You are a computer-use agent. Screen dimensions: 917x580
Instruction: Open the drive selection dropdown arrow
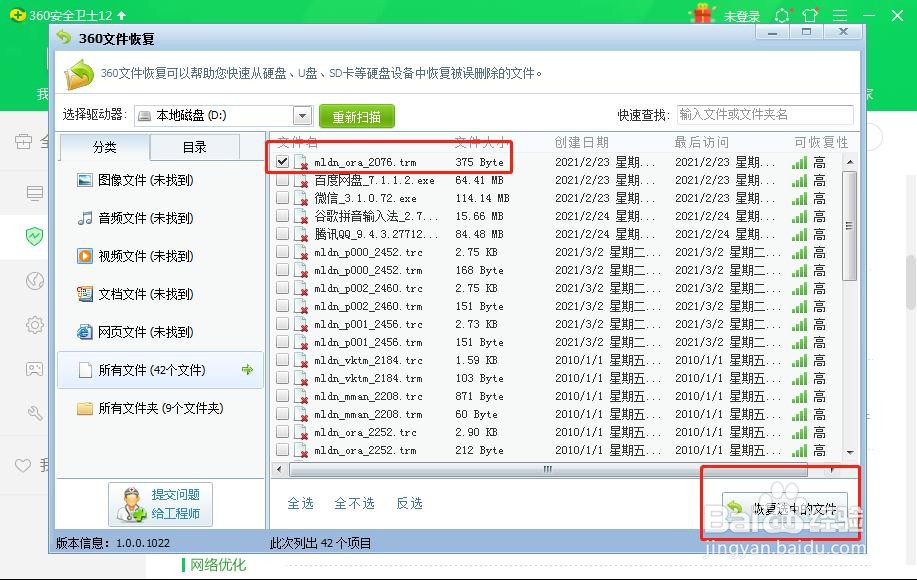click(x=302, y=115)
